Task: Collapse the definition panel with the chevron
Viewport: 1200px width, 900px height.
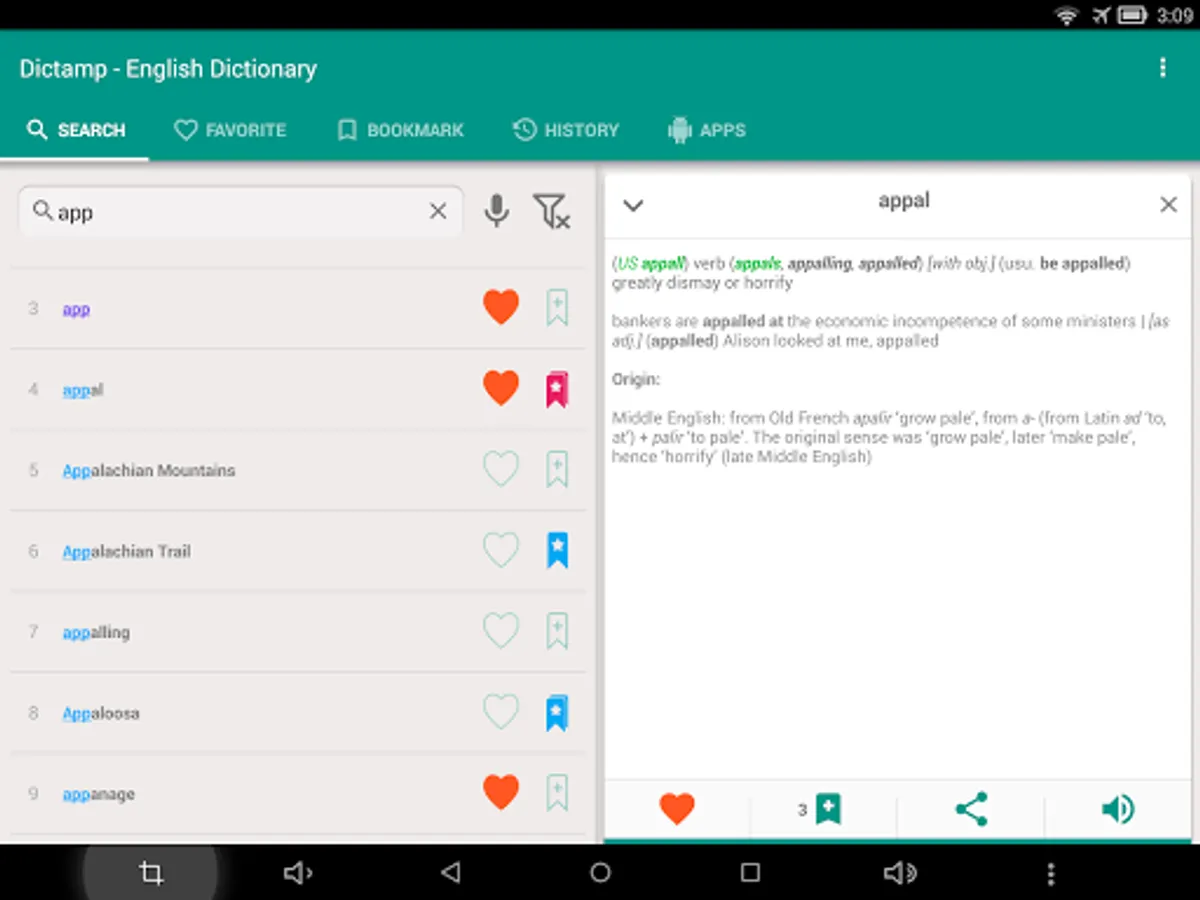Action: (x=633, y=206)
